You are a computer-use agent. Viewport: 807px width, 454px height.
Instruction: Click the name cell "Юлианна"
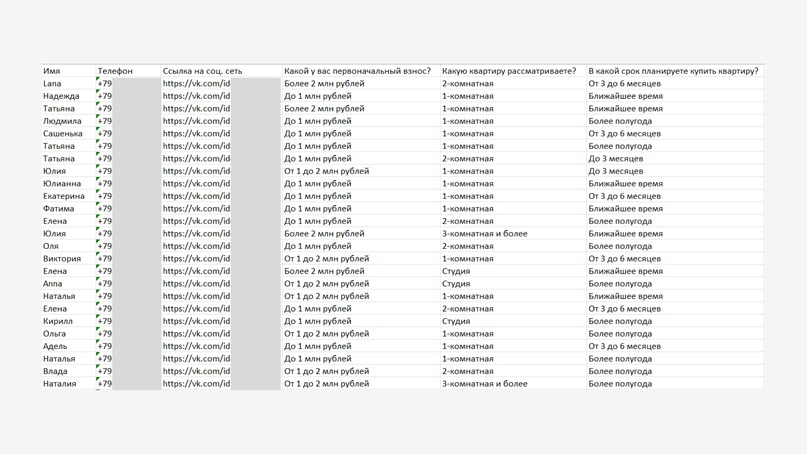coord(62,184)
